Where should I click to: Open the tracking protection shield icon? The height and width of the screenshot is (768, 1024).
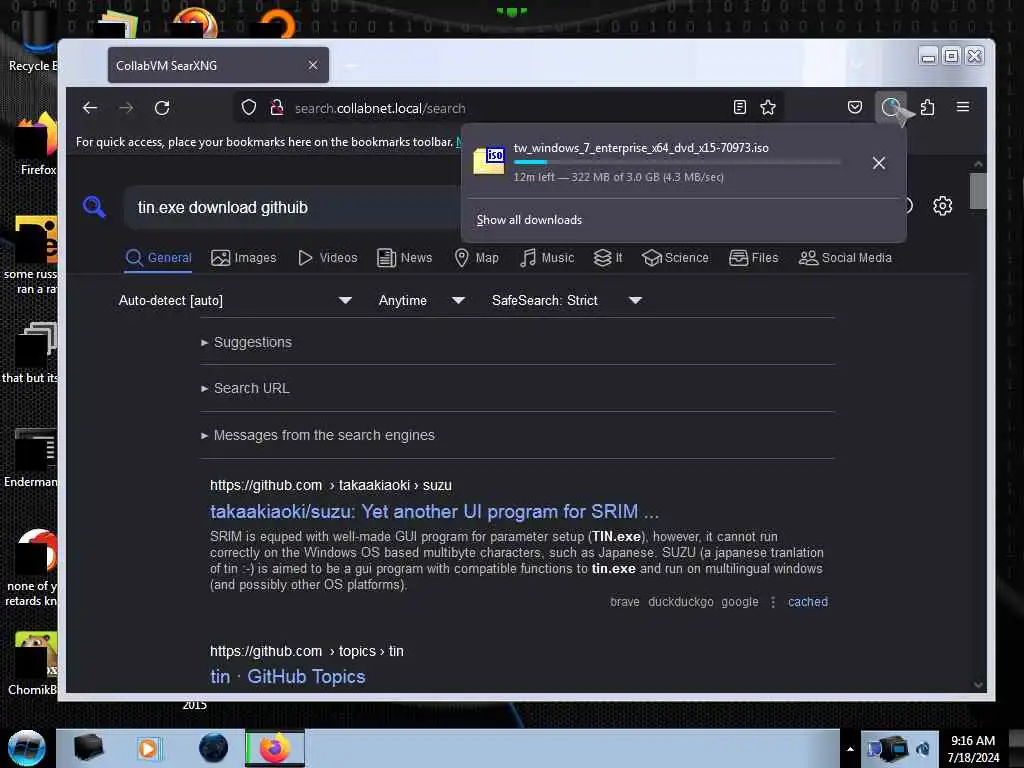pos(249,108)
